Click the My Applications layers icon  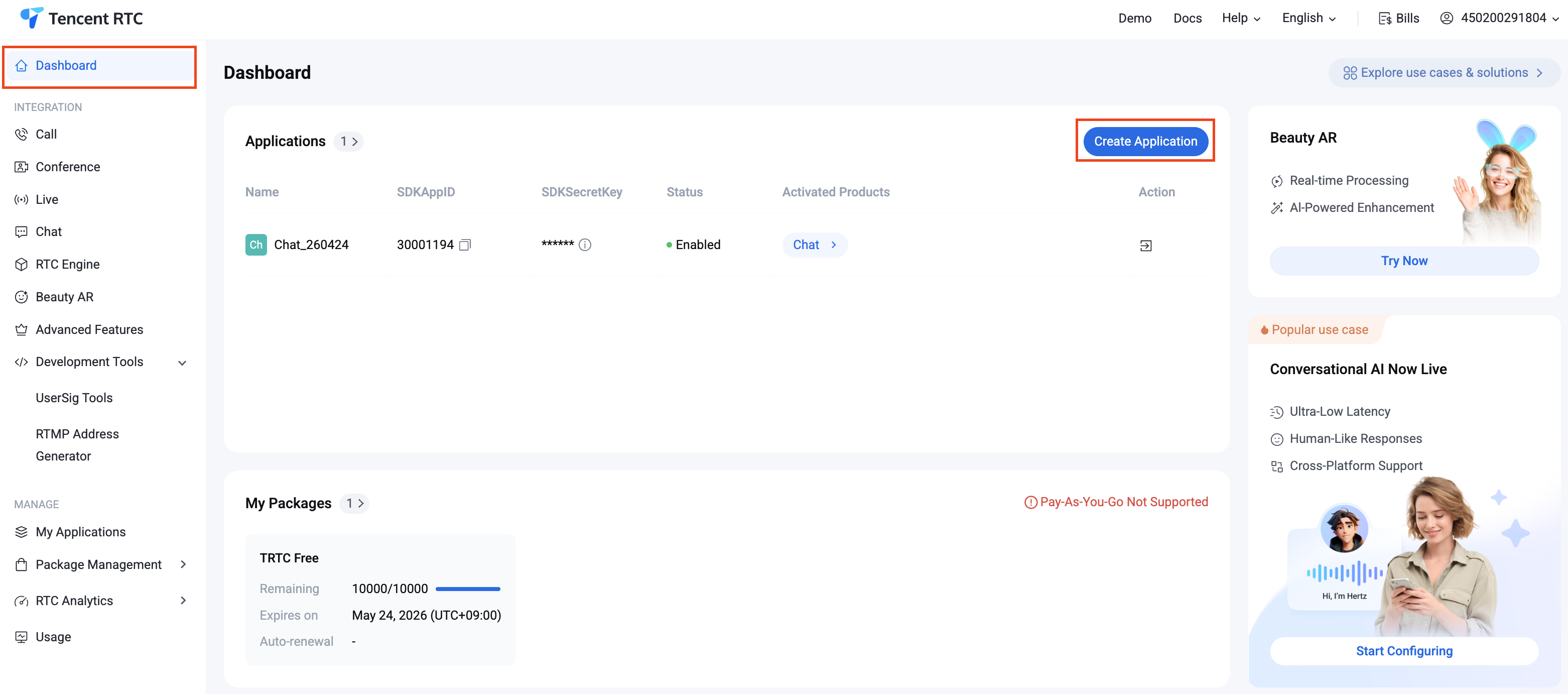coord(21,532)
